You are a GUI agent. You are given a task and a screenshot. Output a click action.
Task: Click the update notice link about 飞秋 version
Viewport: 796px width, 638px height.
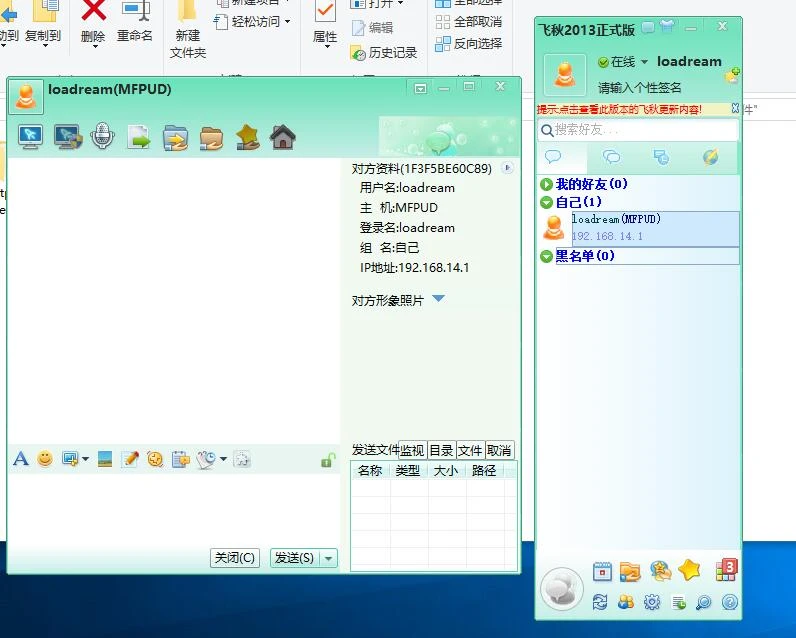[x=619, y=109]
